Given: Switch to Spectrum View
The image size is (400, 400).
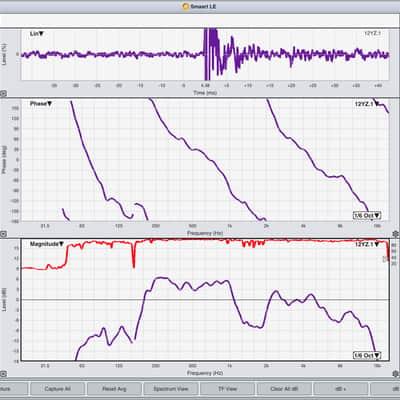Looking at the screenshot, I should pyautogui.click(x=171, y=389).
